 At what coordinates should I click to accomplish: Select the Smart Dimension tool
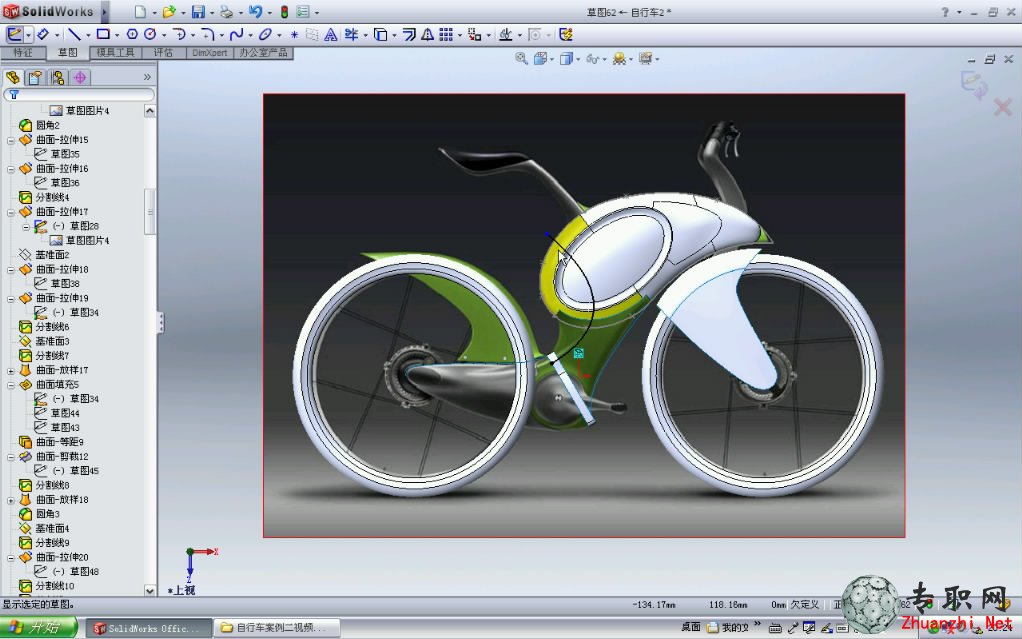(x=43, y=35)
